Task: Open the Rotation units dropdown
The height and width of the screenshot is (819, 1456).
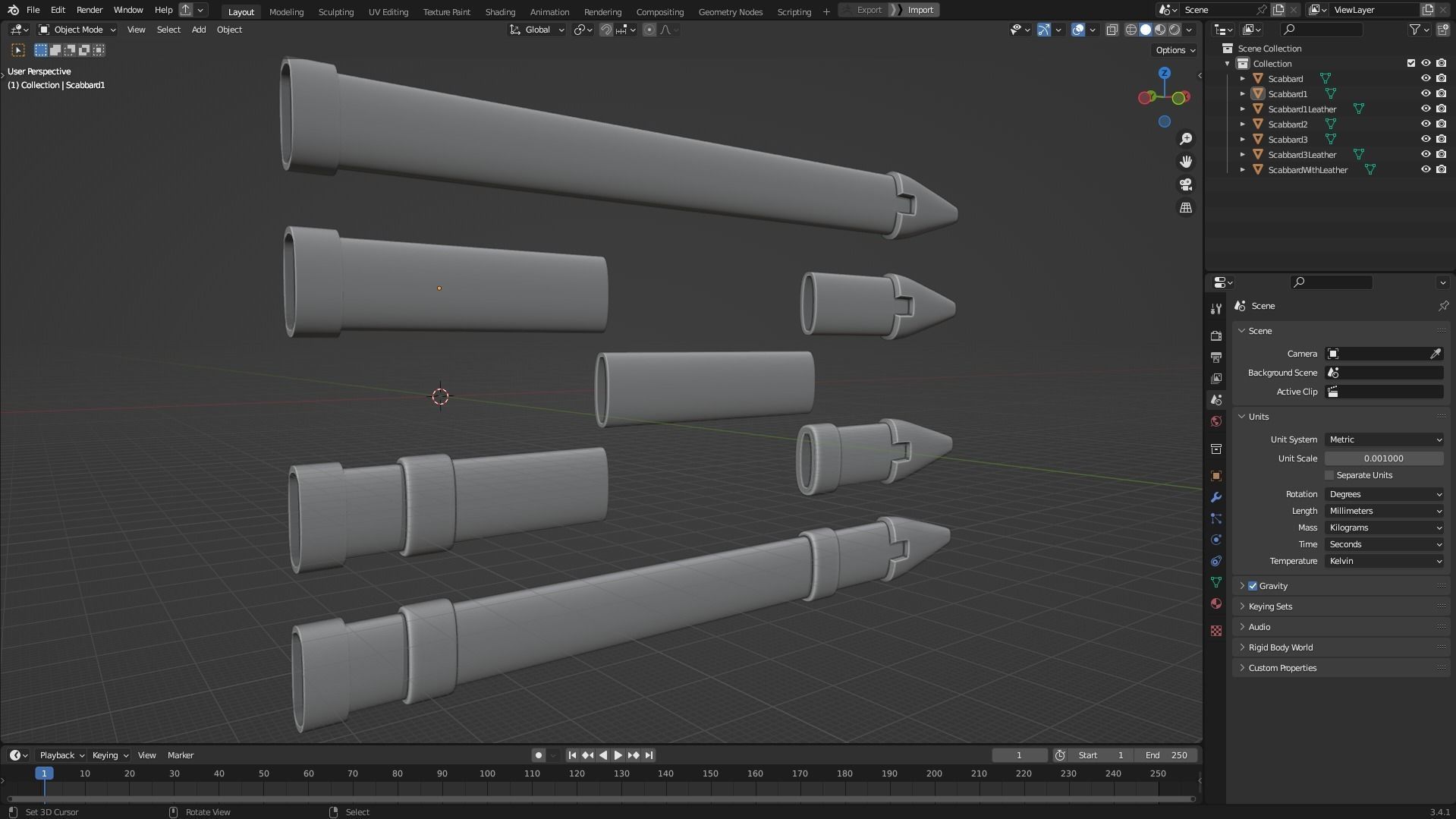Action: (1384, 494)
